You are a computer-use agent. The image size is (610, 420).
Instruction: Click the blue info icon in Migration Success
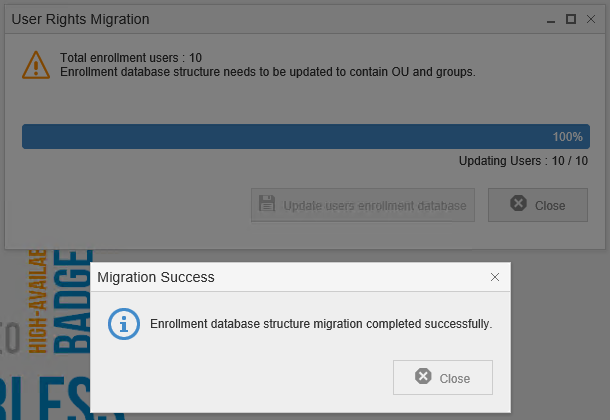pyautogui.click(x=123, y=324)
